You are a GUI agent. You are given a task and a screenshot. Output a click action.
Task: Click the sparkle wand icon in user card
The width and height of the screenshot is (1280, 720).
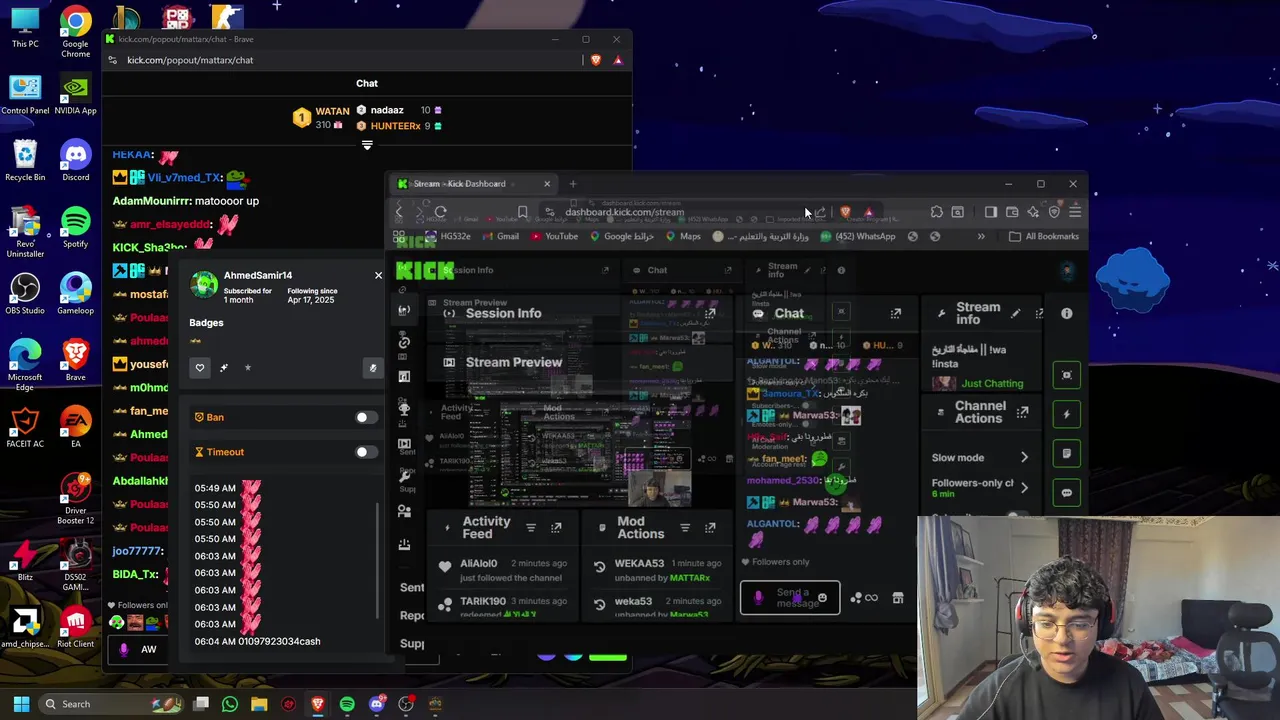pyautogui.click(x=224, y=368)
